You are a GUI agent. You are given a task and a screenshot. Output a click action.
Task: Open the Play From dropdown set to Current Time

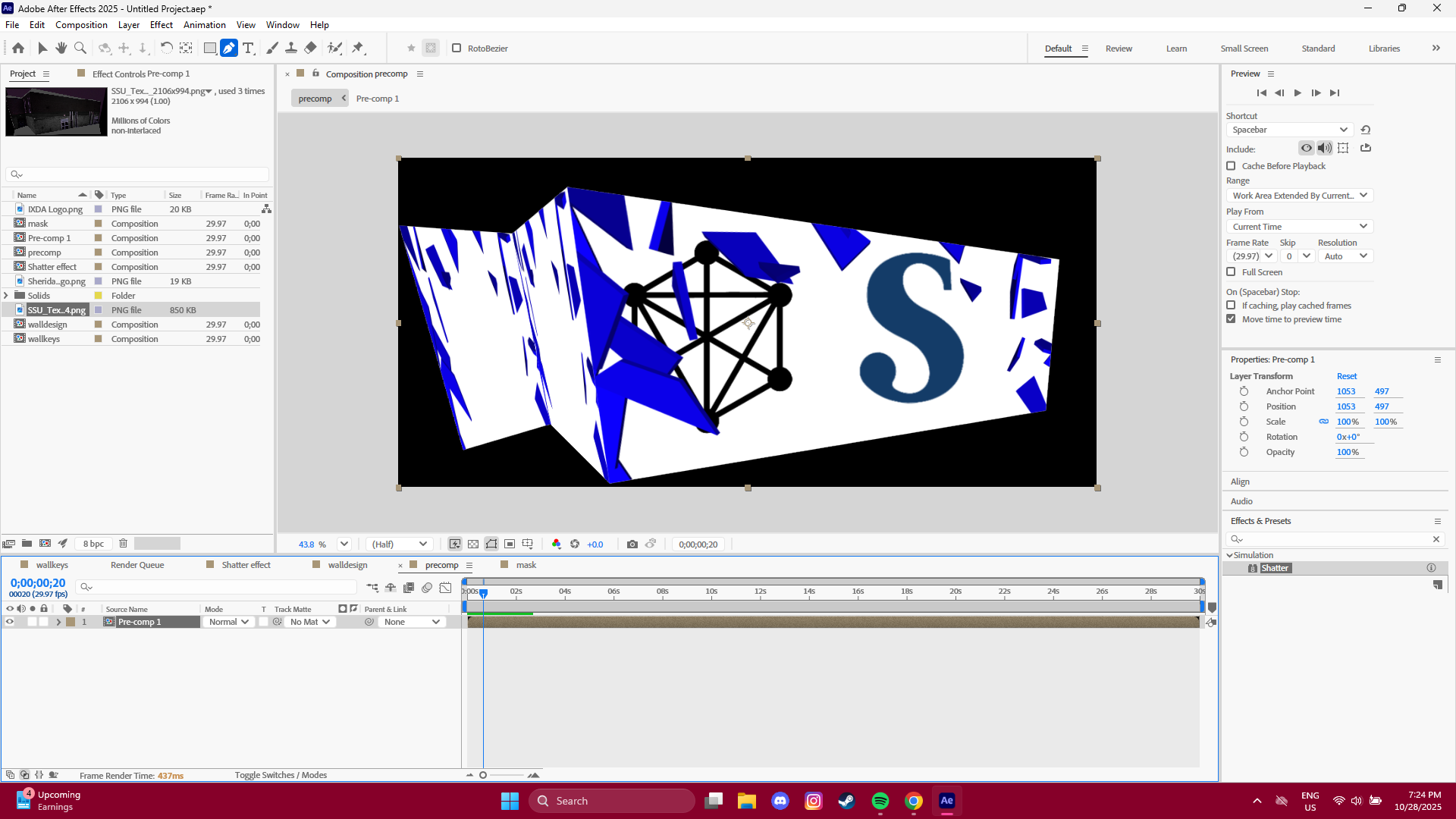(1298, 226)
